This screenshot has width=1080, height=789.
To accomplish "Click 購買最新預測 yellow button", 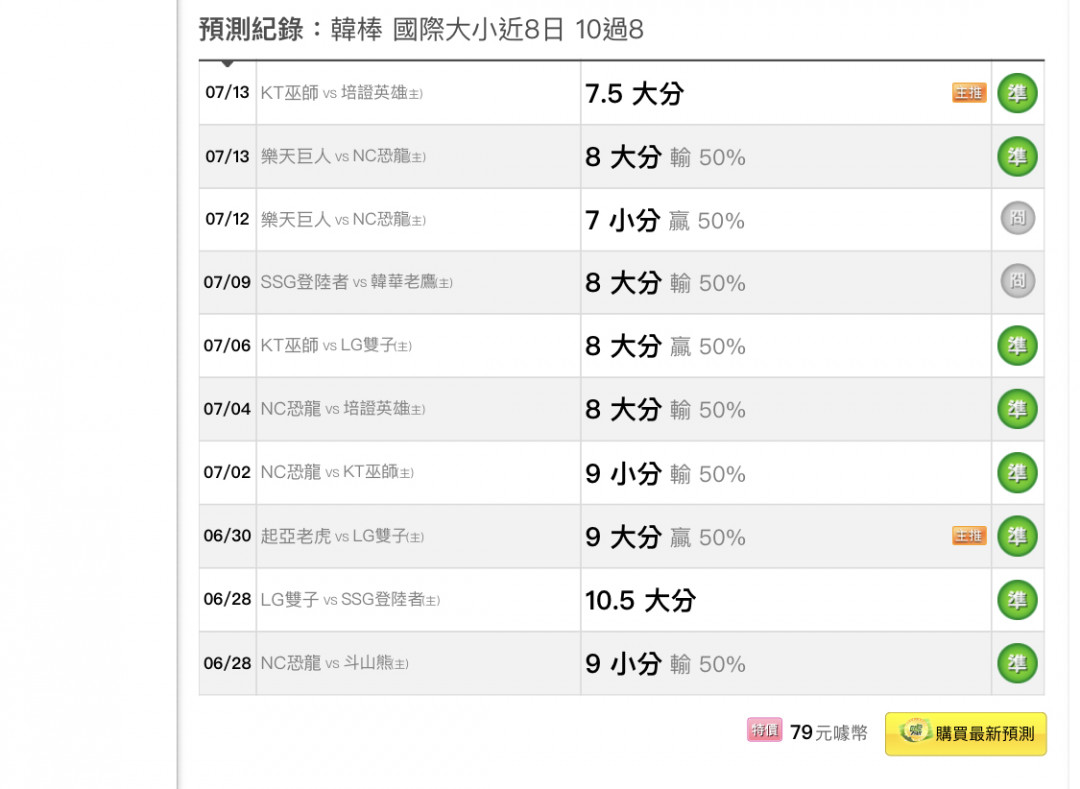I will click(x=966, y=734).
